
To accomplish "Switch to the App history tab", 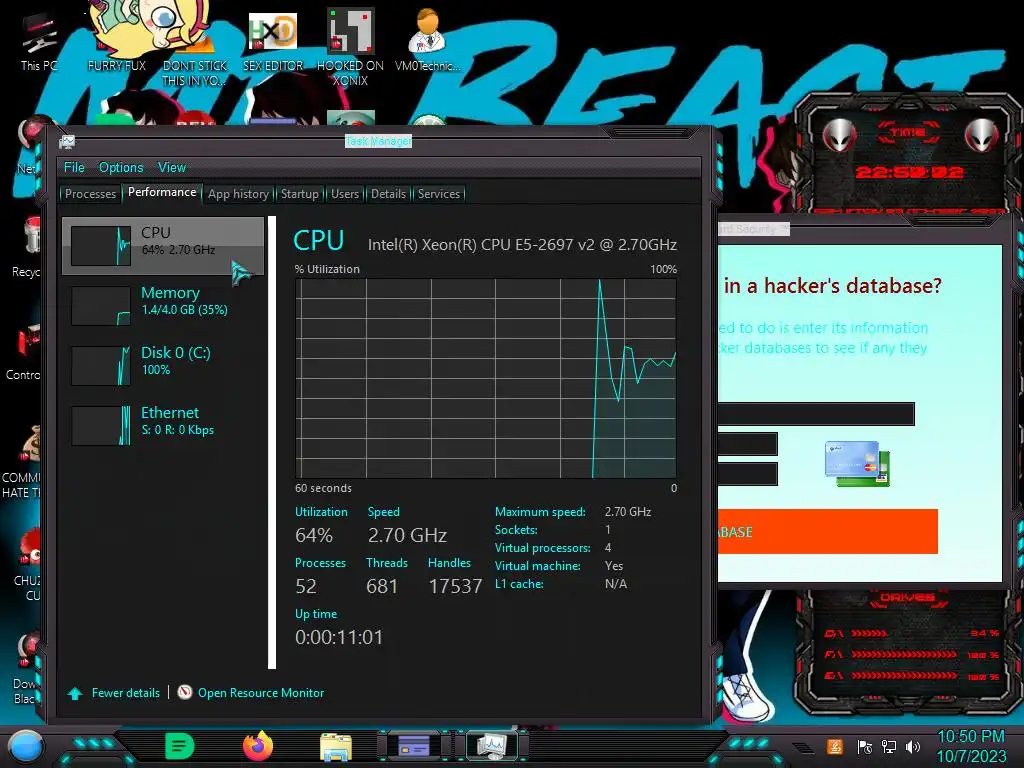I will 238,194.
